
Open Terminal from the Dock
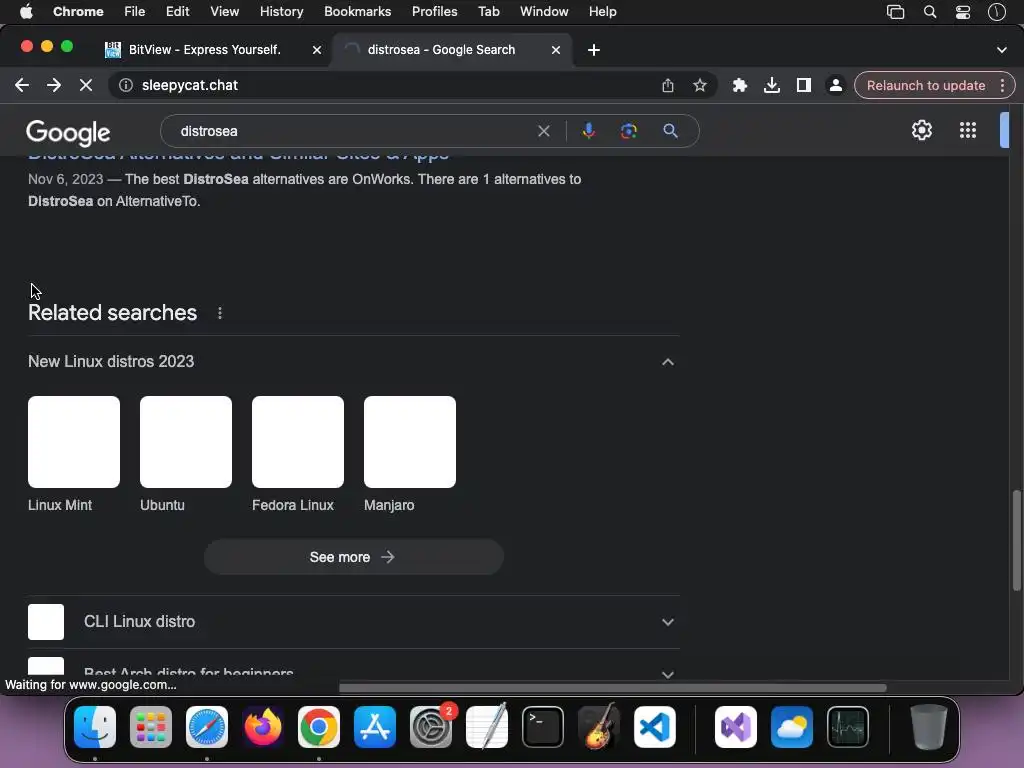(x=543, y=727)
